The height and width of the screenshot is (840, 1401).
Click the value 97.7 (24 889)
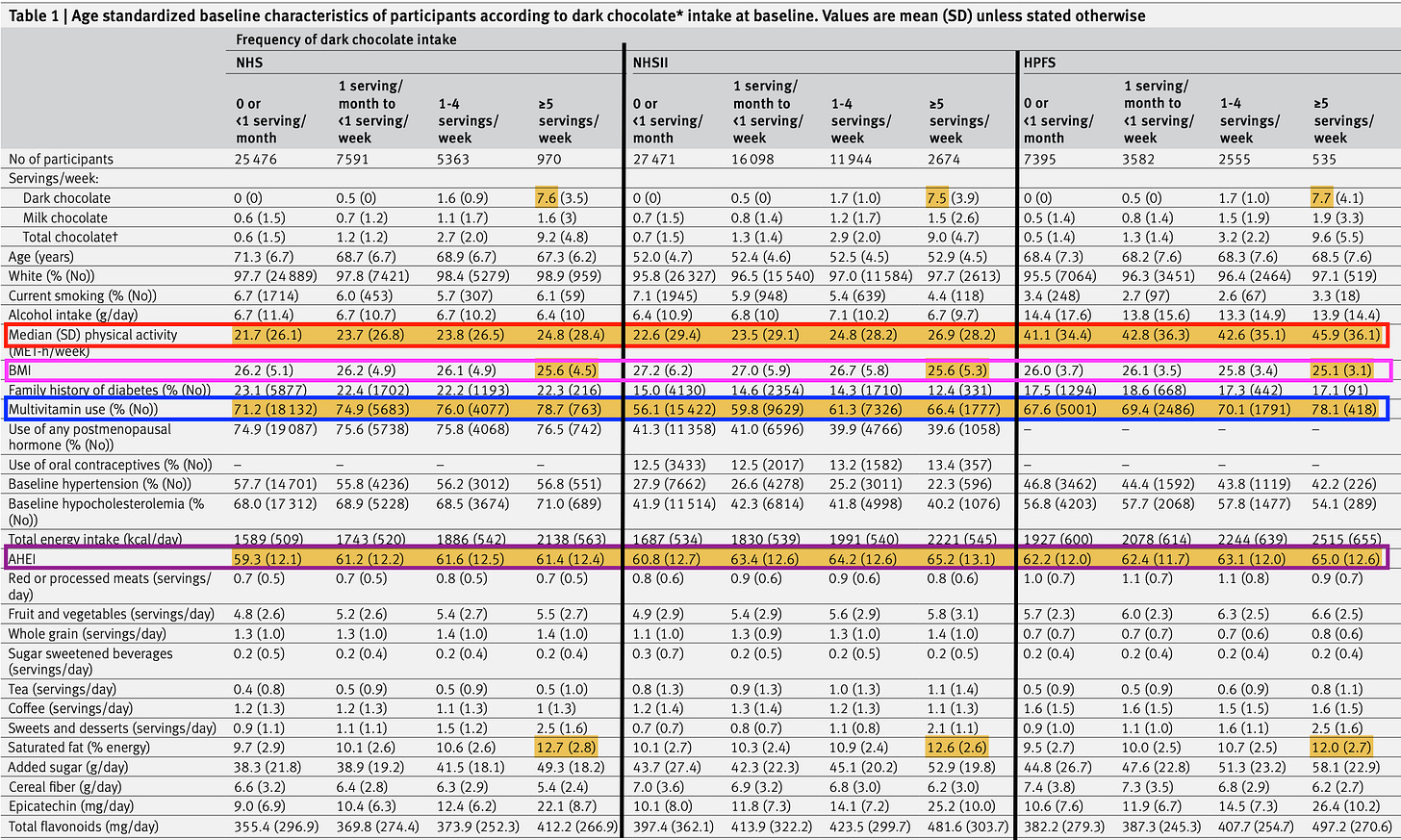pos(276,276)
